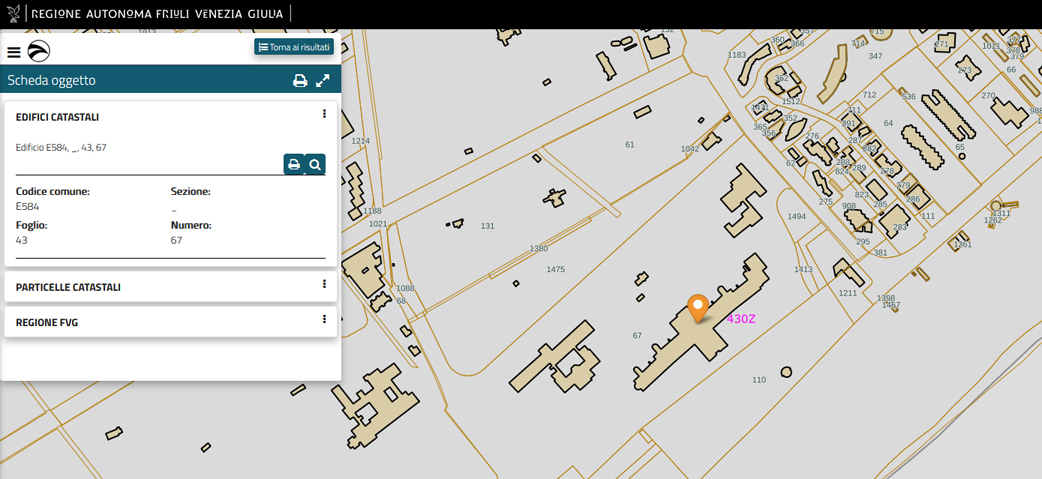Expand the Regione FVG section
The image size is (1042, 479).
(x=47, y=323)
